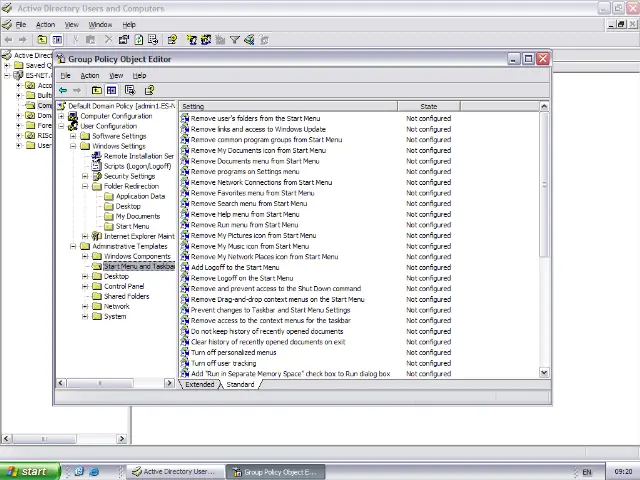Screen dimensions: 640x480
Task: Switch to Active Directory Users taskbar button
Action: point(176,471)
